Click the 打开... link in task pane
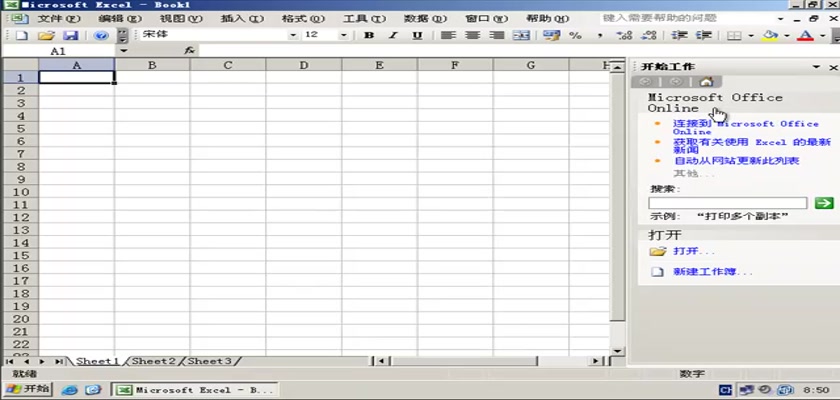The image size is (840, 400). click(694, 251)
